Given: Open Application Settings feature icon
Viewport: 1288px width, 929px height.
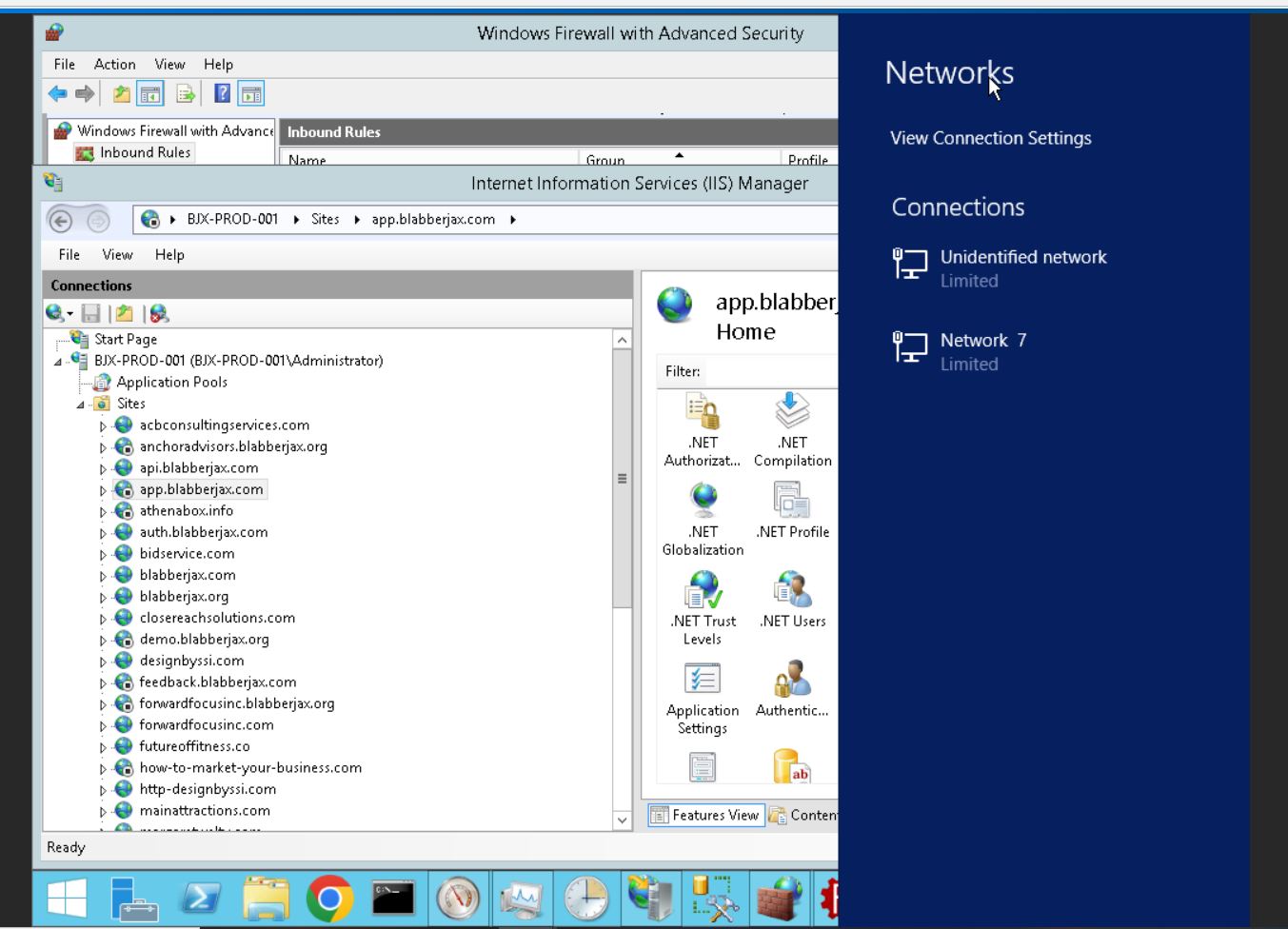Looking at the screenshot, I should (x=703, y=698).
